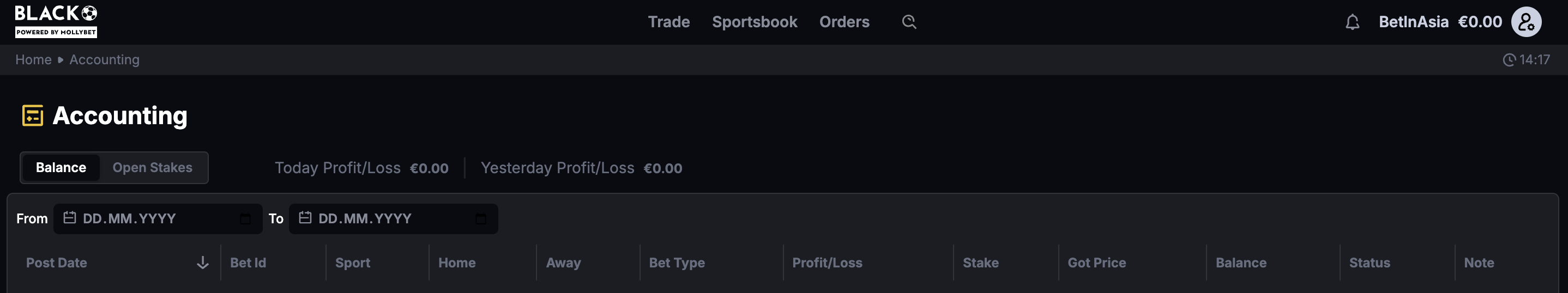Open the Orders menu item
This screenshot has width=1568, height=293.
point(843,22)
